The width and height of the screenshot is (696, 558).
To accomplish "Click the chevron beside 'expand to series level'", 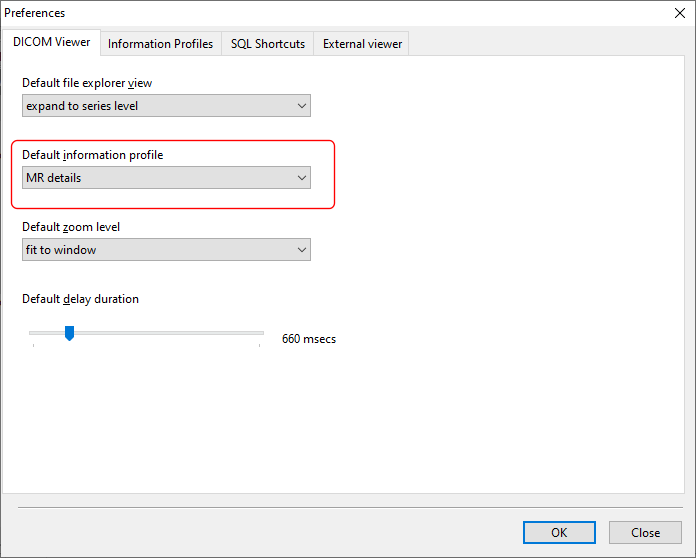I will coord(302,106).
